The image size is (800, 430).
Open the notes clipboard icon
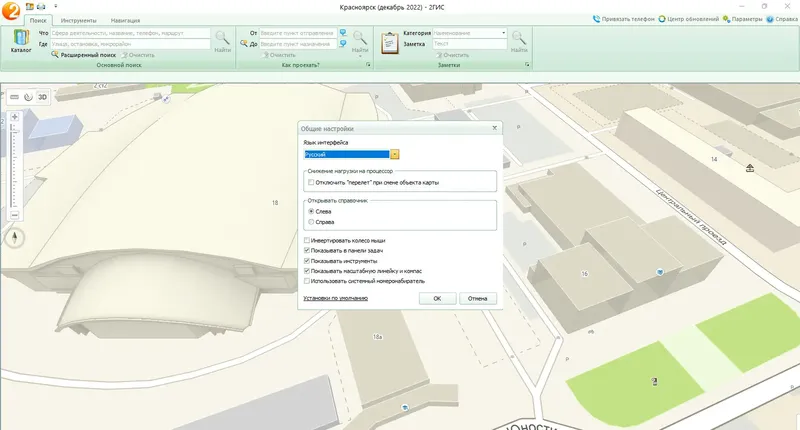click(x=390, y=43)
